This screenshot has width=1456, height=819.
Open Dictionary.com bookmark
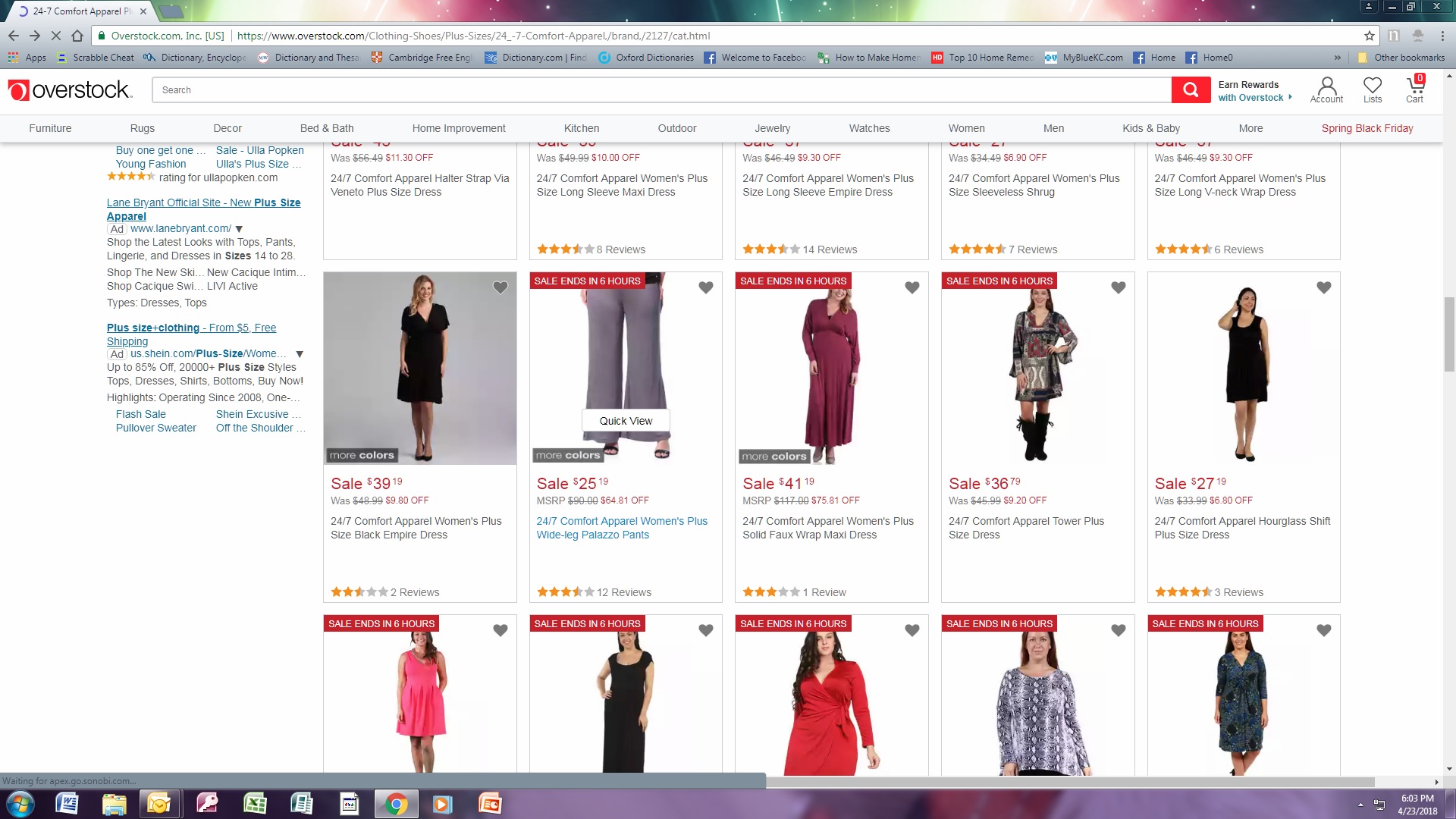[x=536, y=58]
